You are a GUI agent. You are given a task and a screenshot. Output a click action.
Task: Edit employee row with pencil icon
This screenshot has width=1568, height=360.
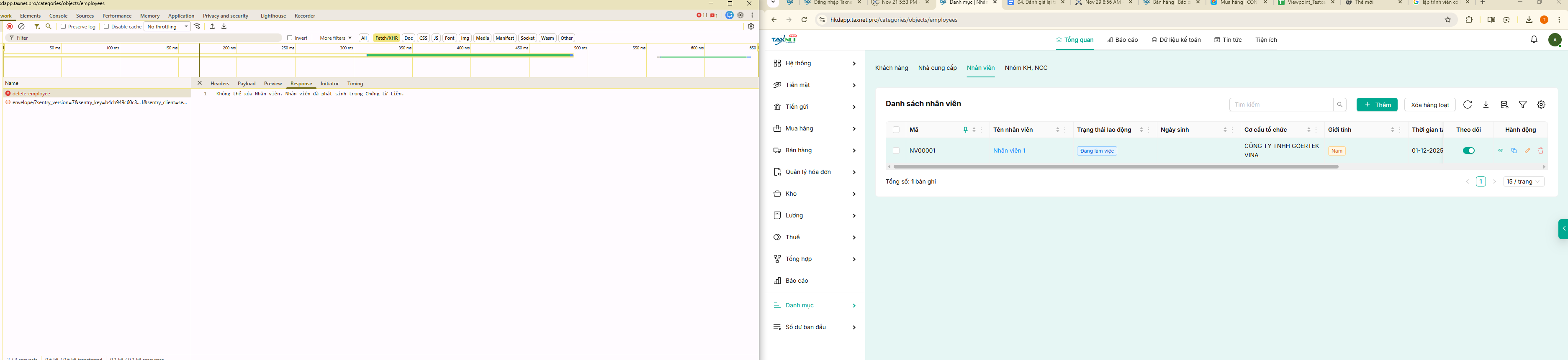tap(1527, 151)
